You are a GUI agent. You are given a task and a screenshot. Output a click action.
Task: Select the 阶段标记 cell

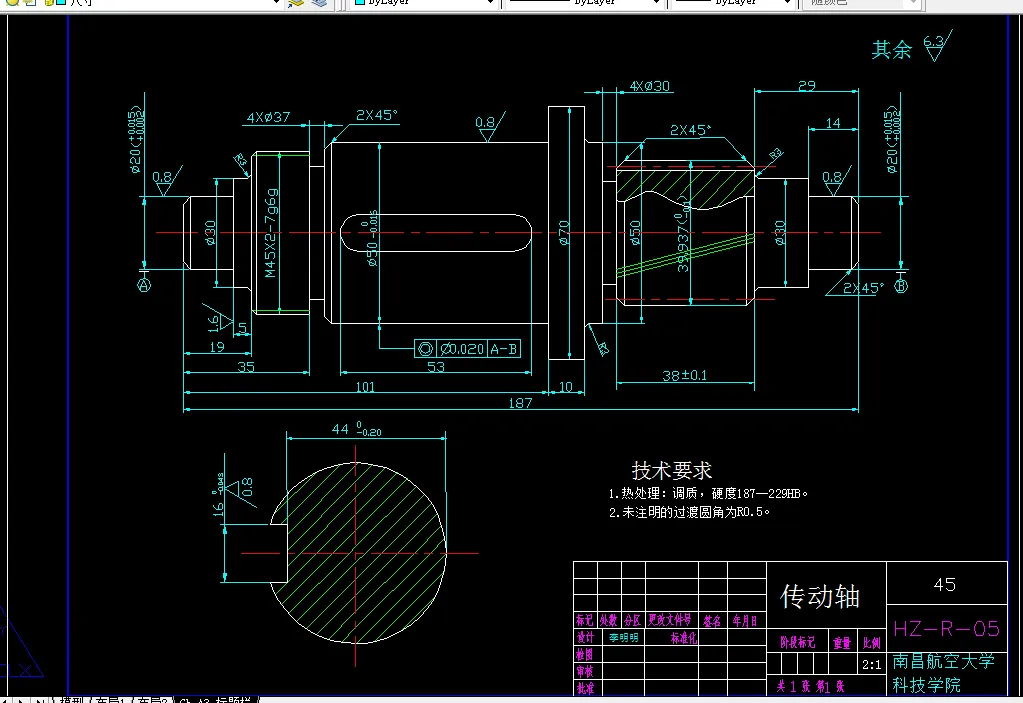(797, 642)
